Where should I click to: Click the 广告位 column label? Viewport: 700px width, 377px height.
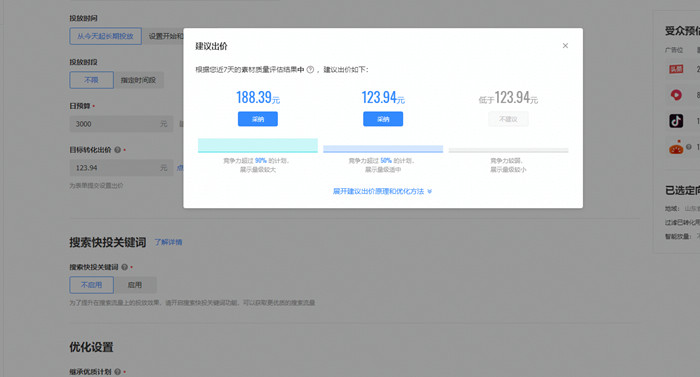click(x=674, y=50)
